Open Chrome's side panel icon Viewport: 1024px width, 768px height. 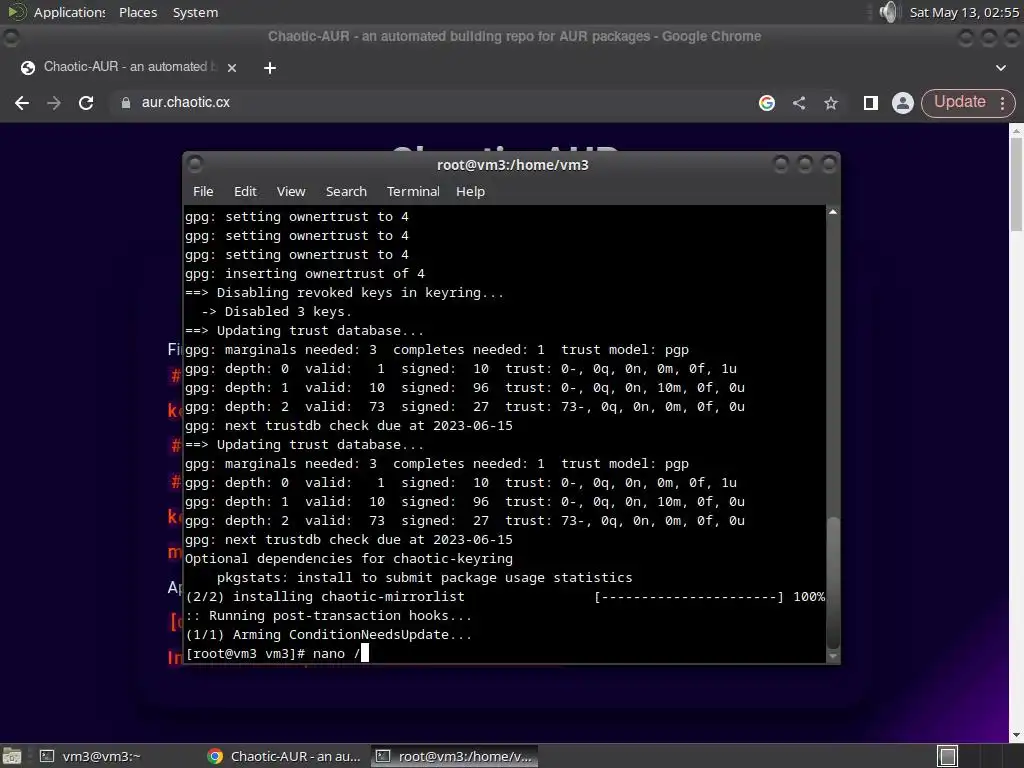pyautogui.click(x=870, y=103)
